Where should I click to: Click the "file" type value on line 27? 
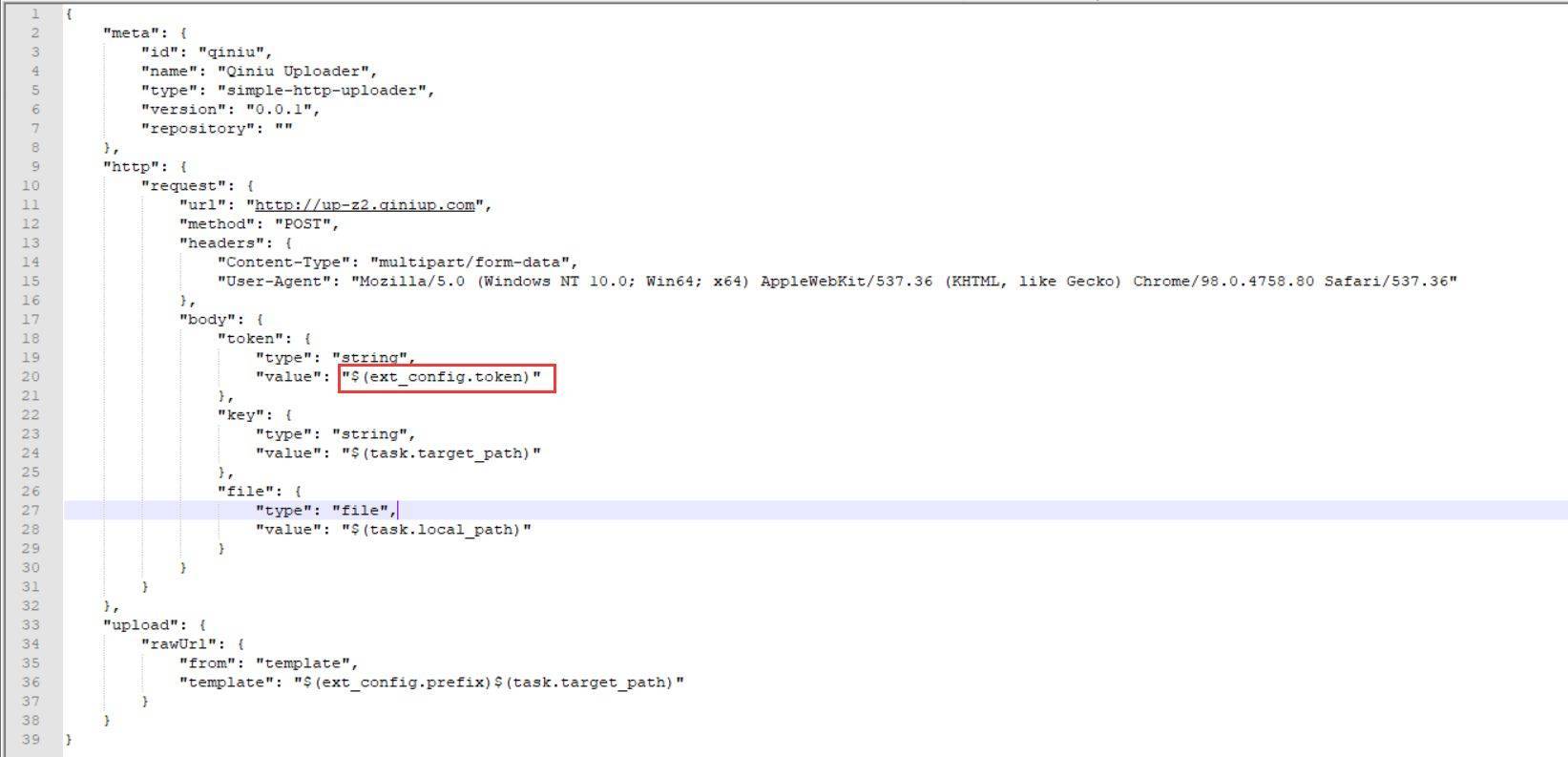click(x=360, y=511)
